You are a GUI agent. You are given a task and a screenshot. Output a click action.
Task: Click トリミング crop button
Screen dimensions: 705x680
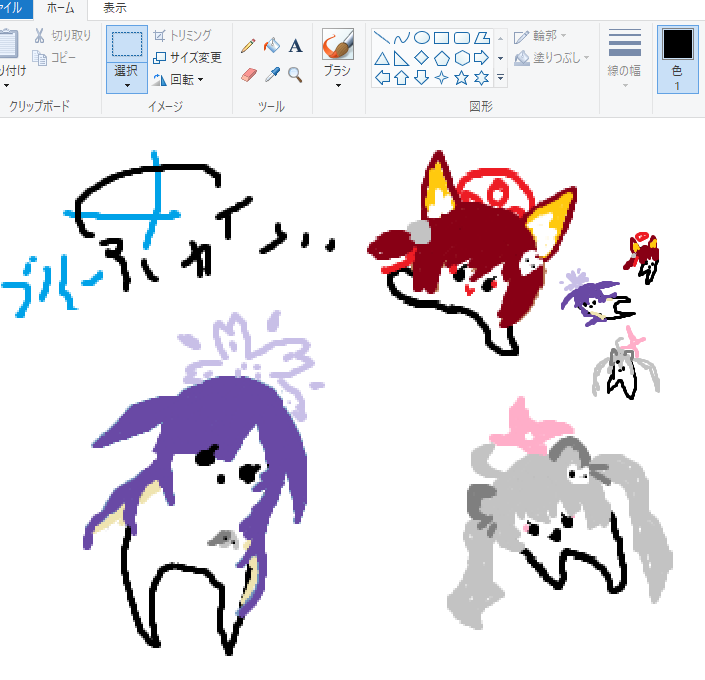point(182,36)
